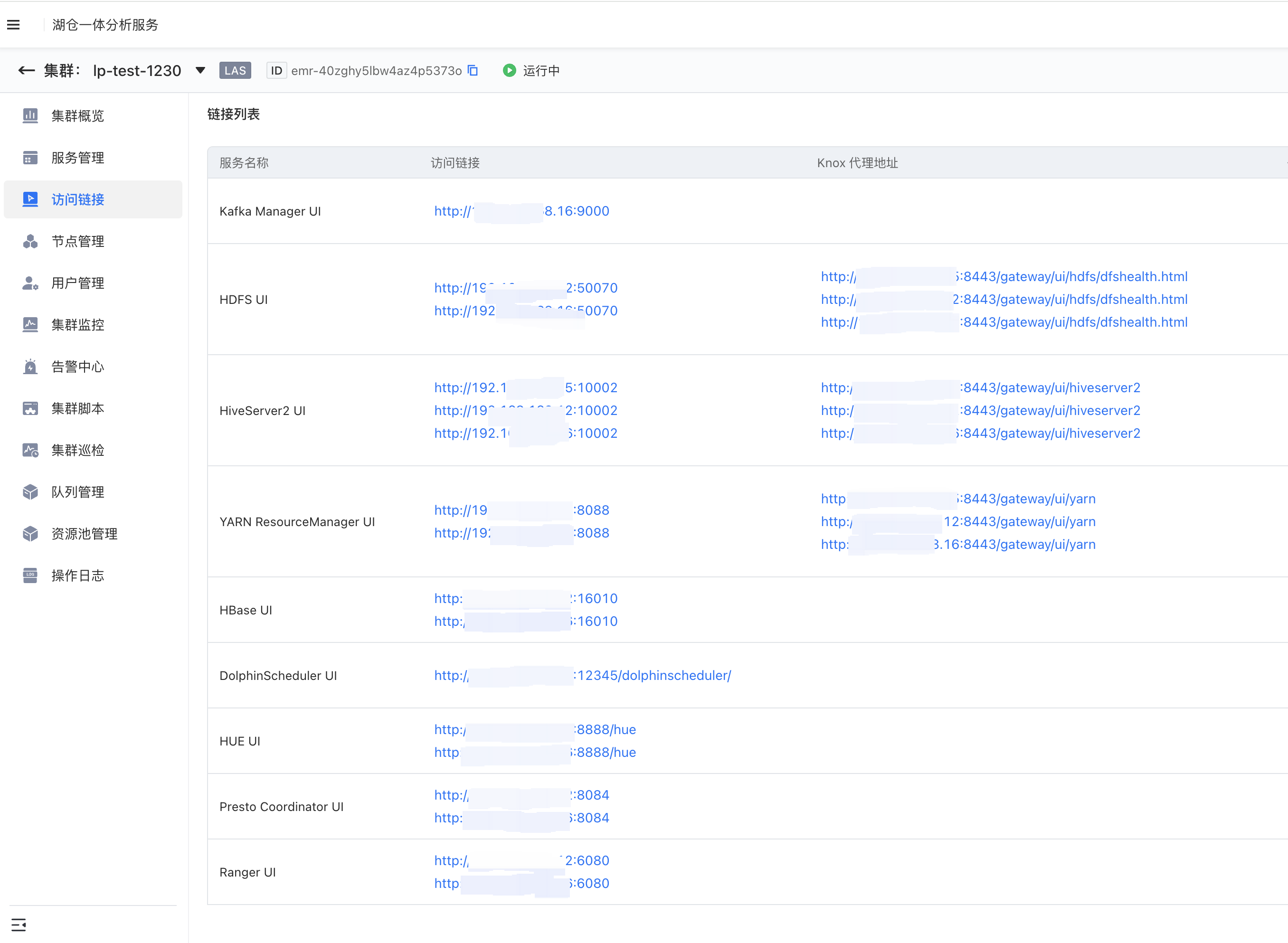Open second Presto Coordinator 8084 link
Viewport: 1288px width, 943px height.
tap(522, 818)
